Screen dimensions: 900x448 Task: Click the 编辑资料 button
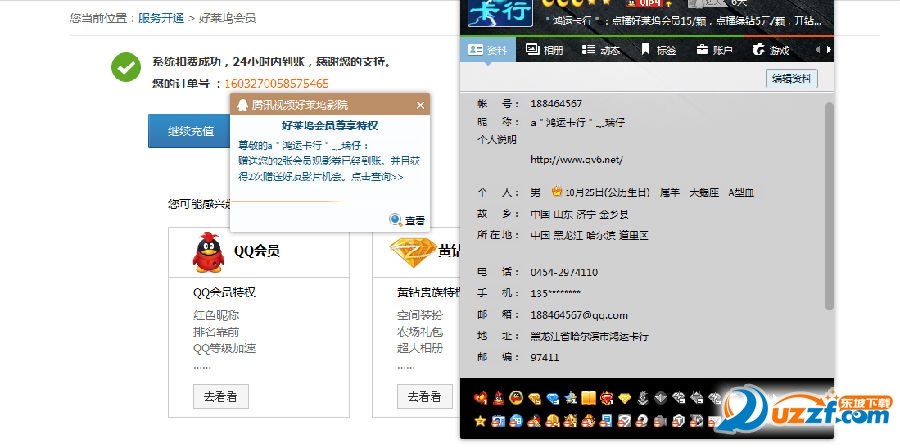pyautogui.click(x=792, y=79)
